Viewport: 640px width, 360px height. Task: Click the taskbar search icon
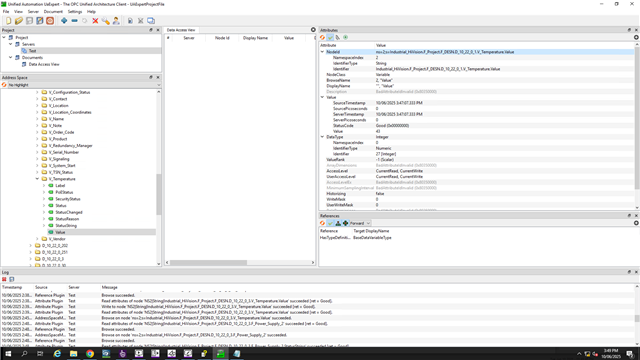(x=24, y=353)
